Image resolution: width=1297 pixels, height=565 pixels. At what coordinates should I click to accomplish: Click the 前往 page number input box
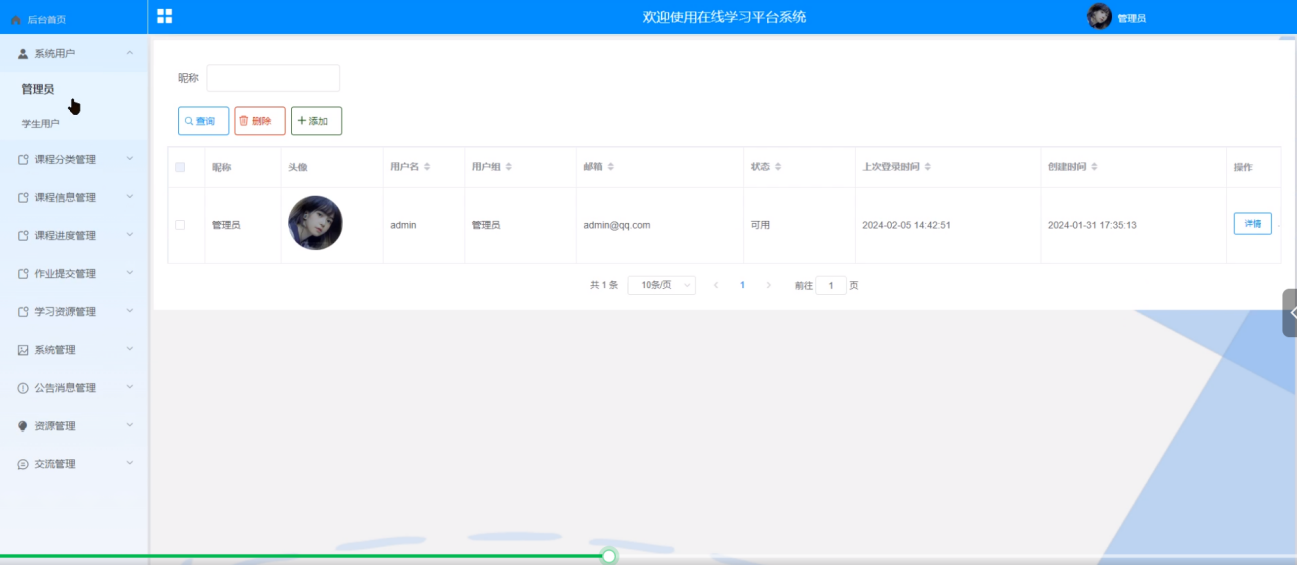tap(831, 285)
